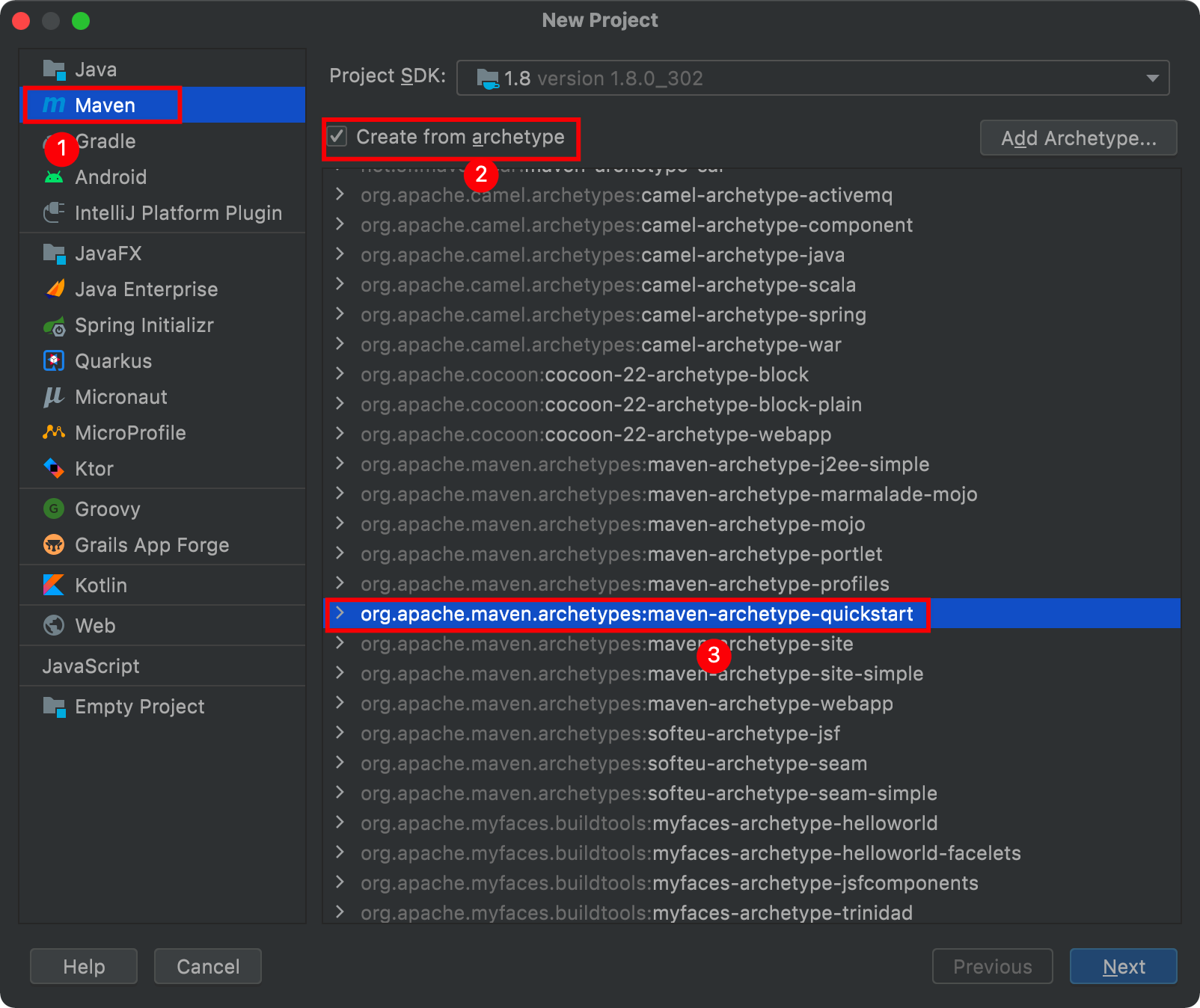Click the MicroProfile icon
Image resolution: width=1200 pixels, height=1008 pixels.
(54, 433)
